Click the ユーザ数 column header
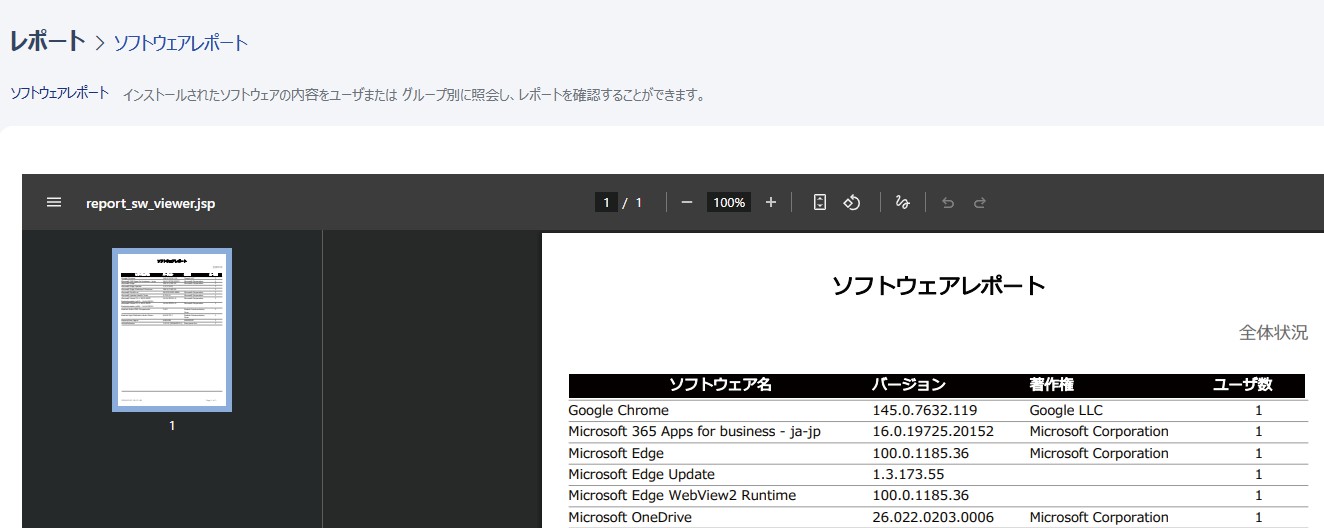This screenshot has height=528, width=1324. click(1243, 385)
